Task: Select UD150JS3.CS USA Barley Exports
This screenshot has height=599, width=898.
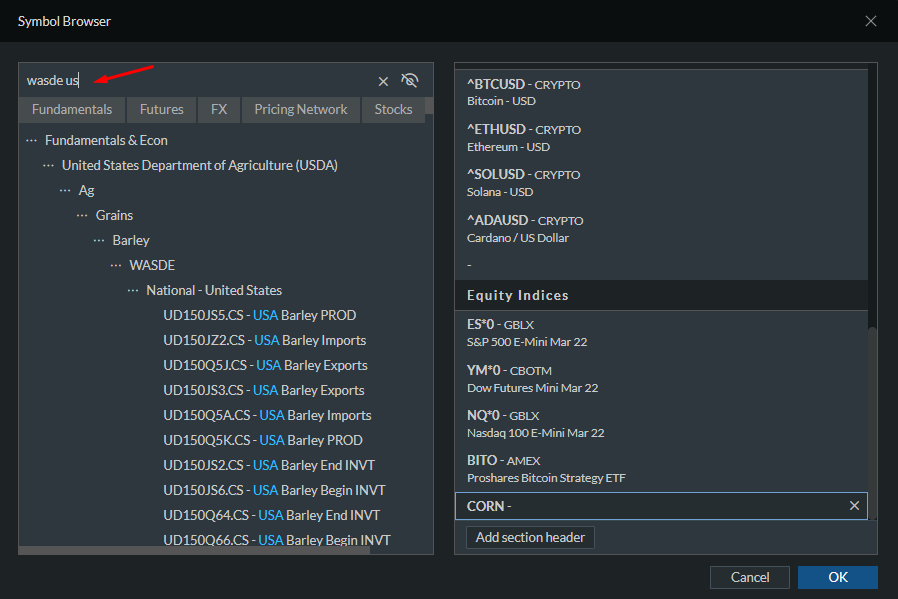Action: (263, 390)
